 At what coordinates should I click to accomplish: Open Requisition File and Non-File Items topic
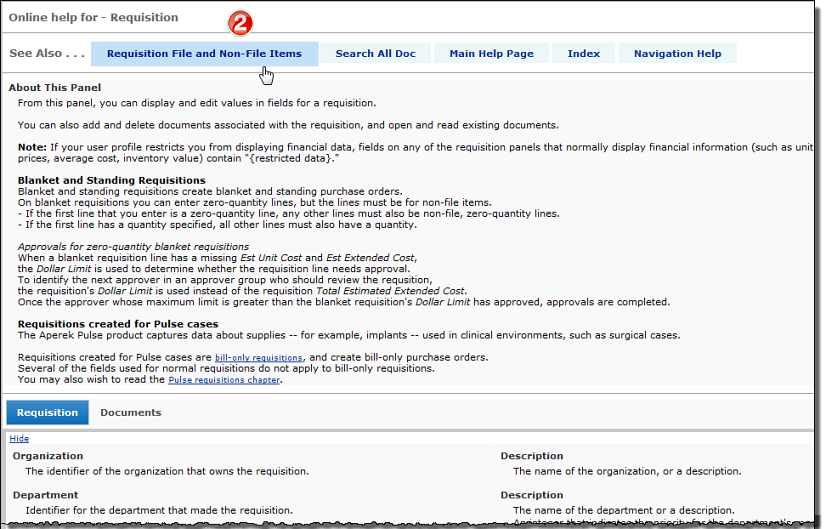(204, 54)
